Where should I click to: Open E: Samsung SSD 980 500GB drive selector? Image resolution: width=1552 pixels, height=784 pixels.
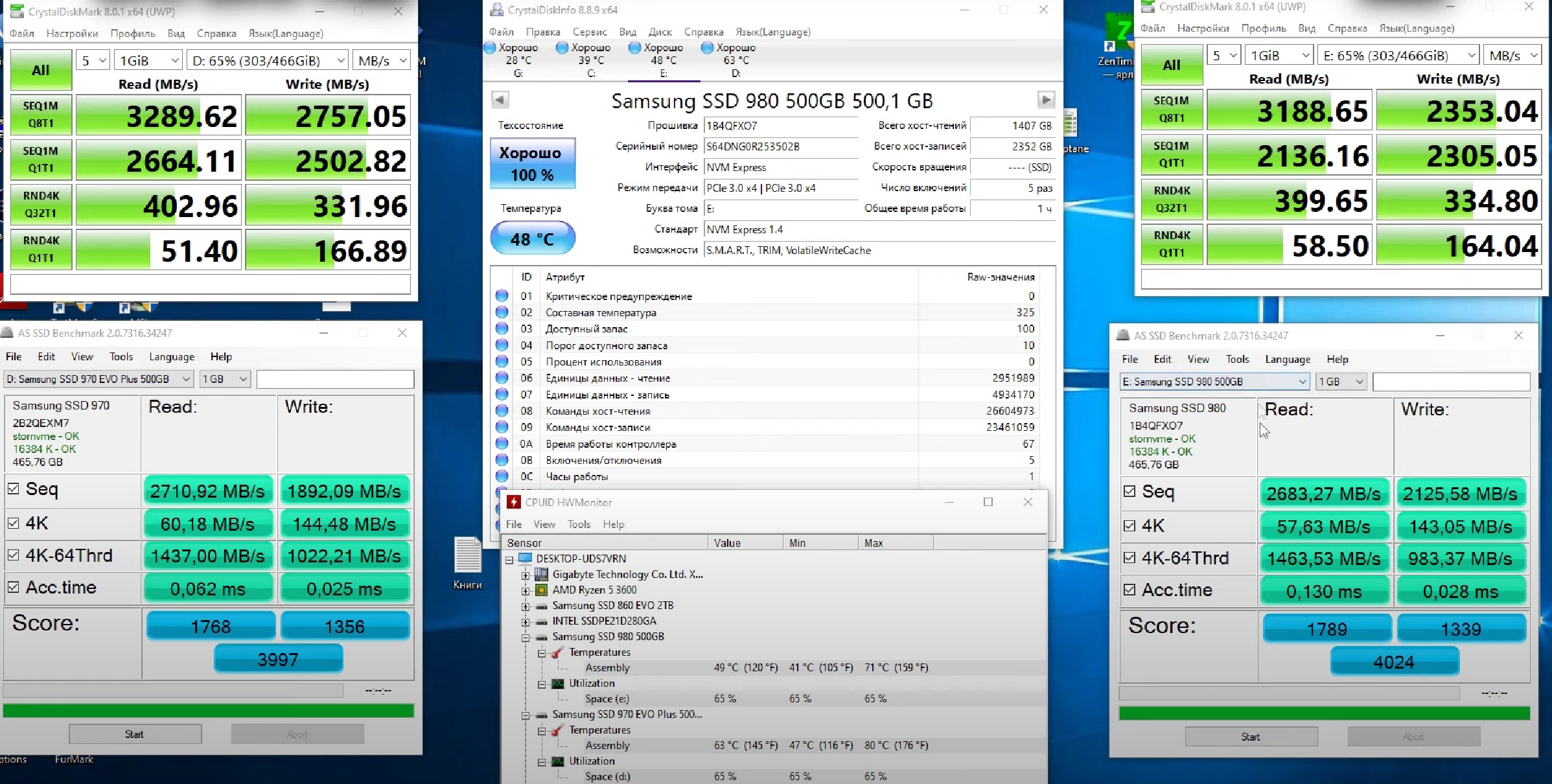1214,382
